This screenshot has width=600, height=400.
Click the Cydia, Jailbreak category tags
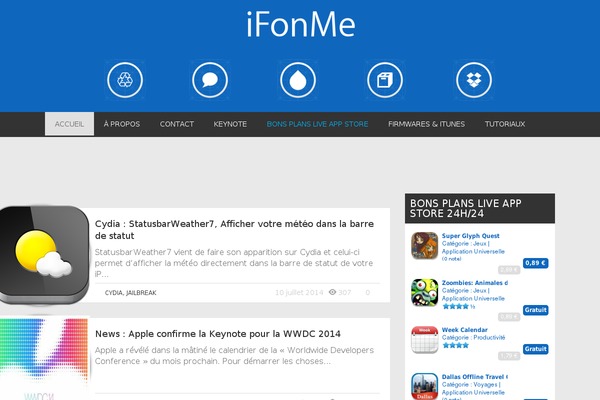pos(130,293)
